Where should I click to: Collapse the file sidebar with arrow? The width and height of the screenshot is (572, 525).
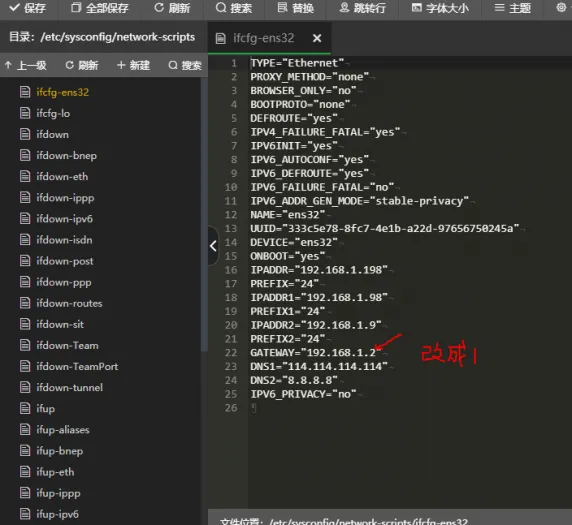[213, 246]
